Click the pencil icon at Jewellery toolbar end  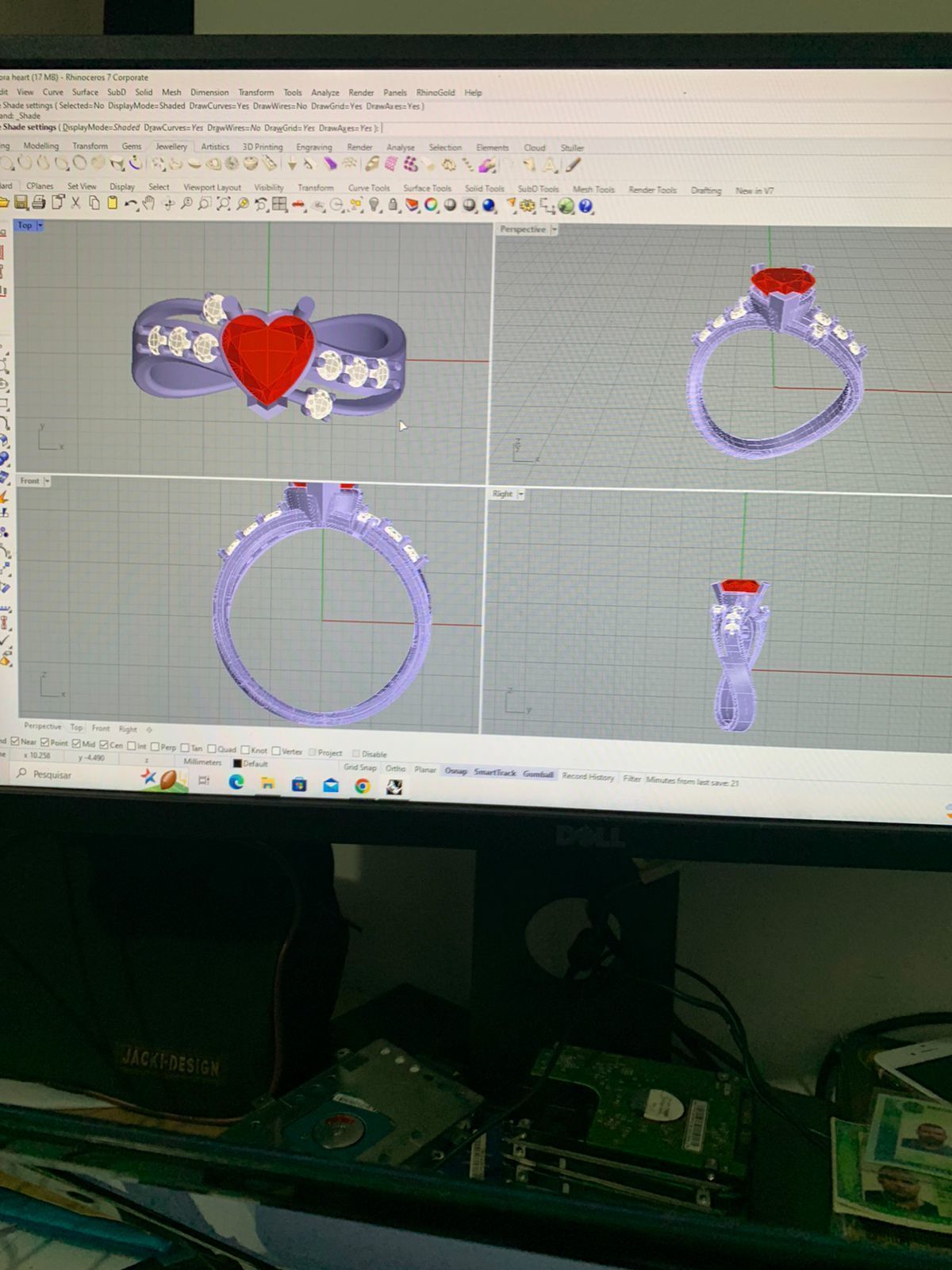coord(573,165)
